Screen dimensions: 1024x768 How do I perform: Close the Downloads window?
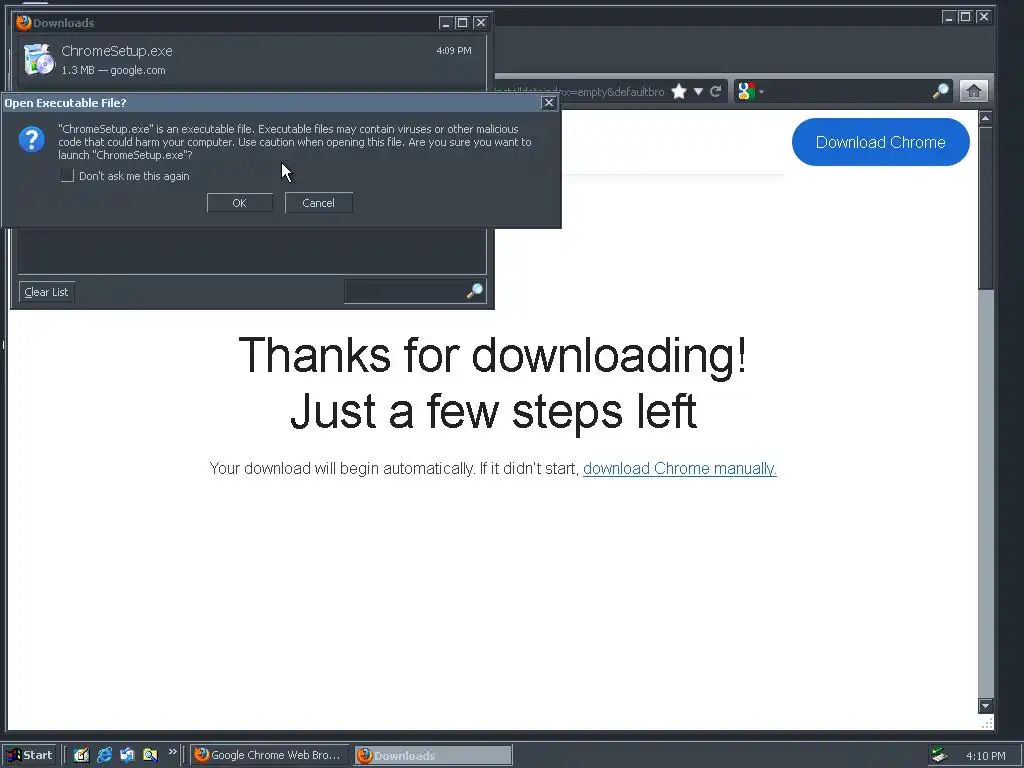click(x=481, y=23)
